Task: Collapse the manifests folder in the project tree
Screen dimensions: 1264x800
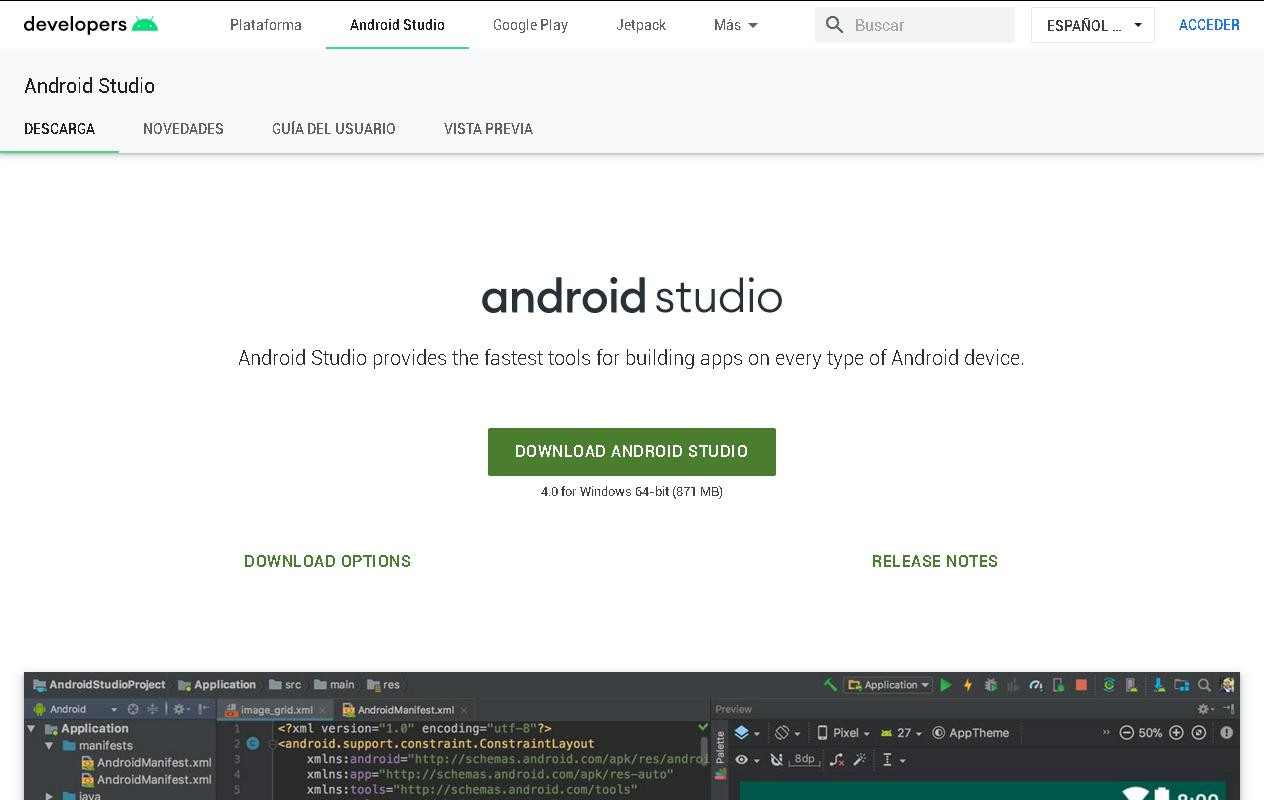Action: 48,744
